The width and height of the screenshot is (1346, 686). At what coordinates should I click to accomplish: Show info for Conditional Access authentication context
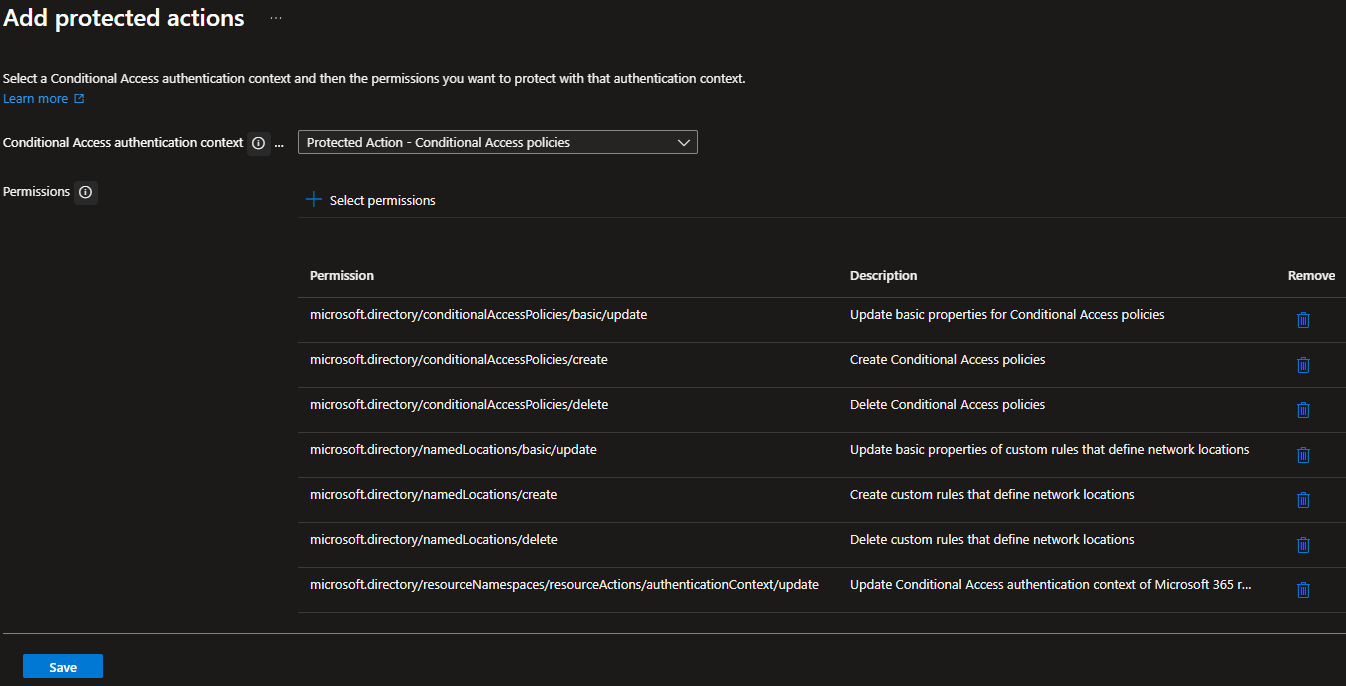coord(259,143)
